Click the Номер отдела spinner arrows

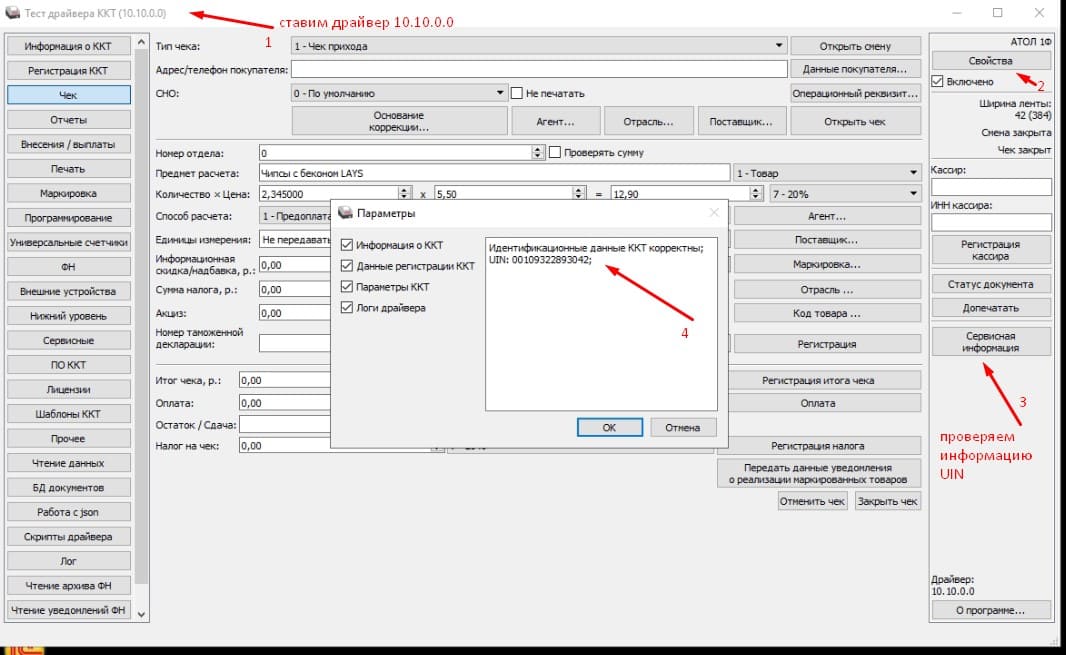point(537,152)
